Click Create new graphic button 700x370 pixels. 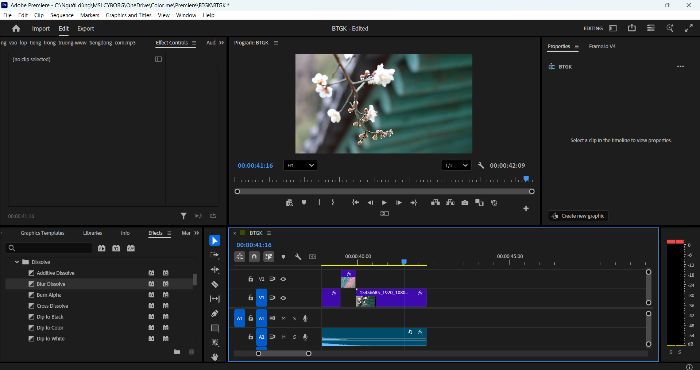[x=579, y=216]
